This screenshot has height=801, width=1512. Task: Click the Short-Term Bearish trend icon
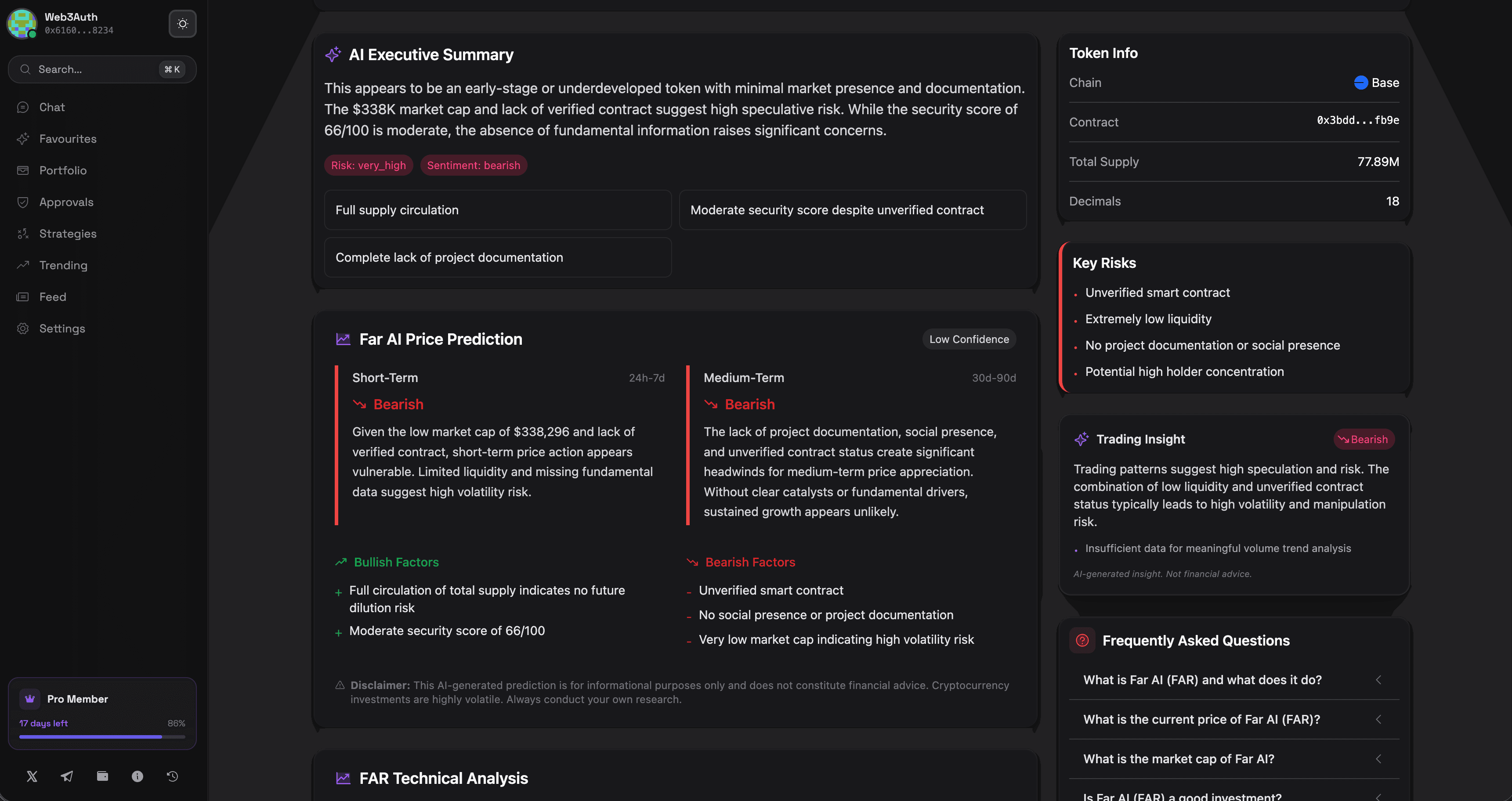click(x=360, y=405)
